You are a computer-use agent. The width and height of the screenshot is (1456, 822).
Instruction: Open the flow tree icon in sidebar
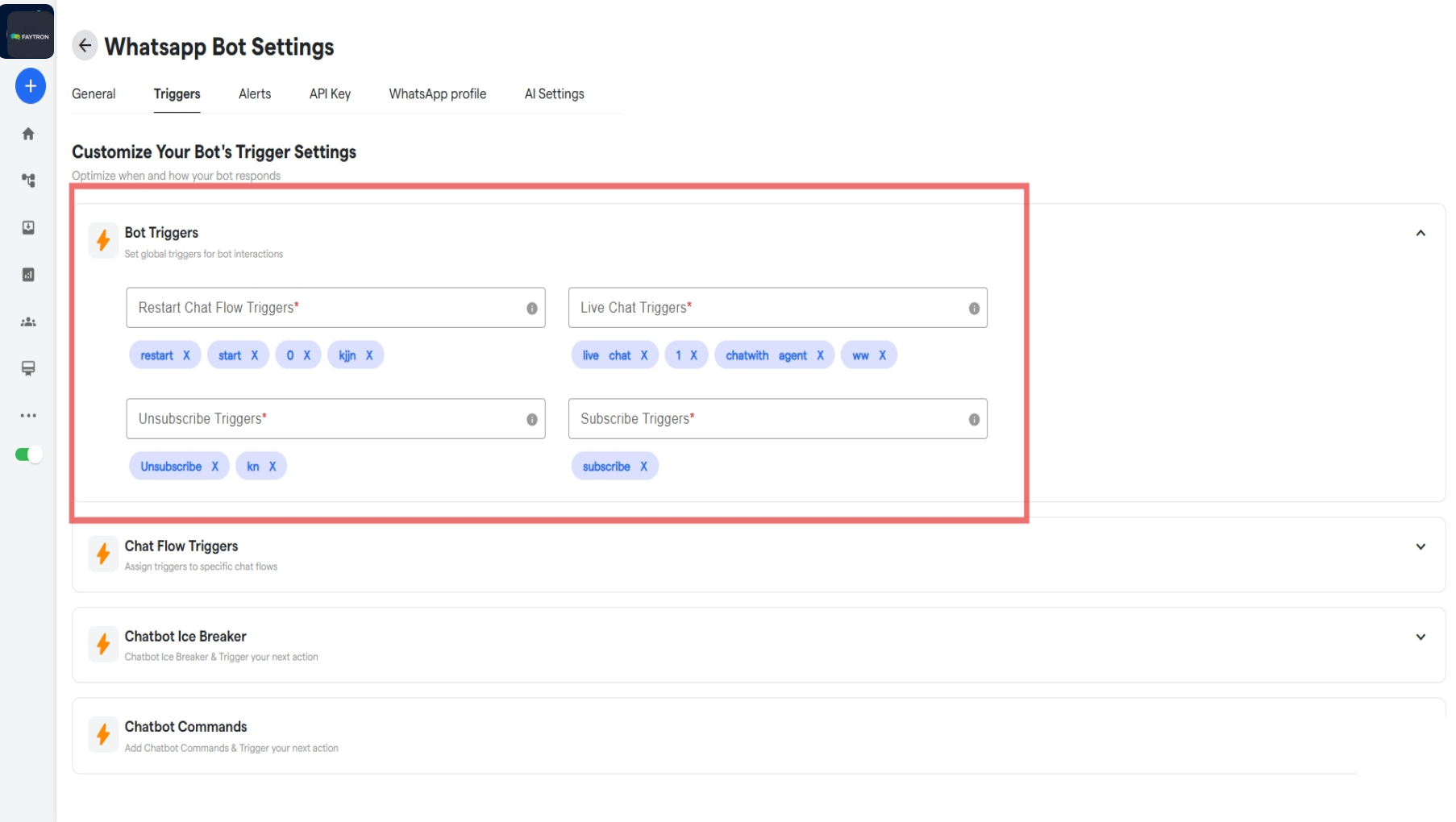(28, 181)
